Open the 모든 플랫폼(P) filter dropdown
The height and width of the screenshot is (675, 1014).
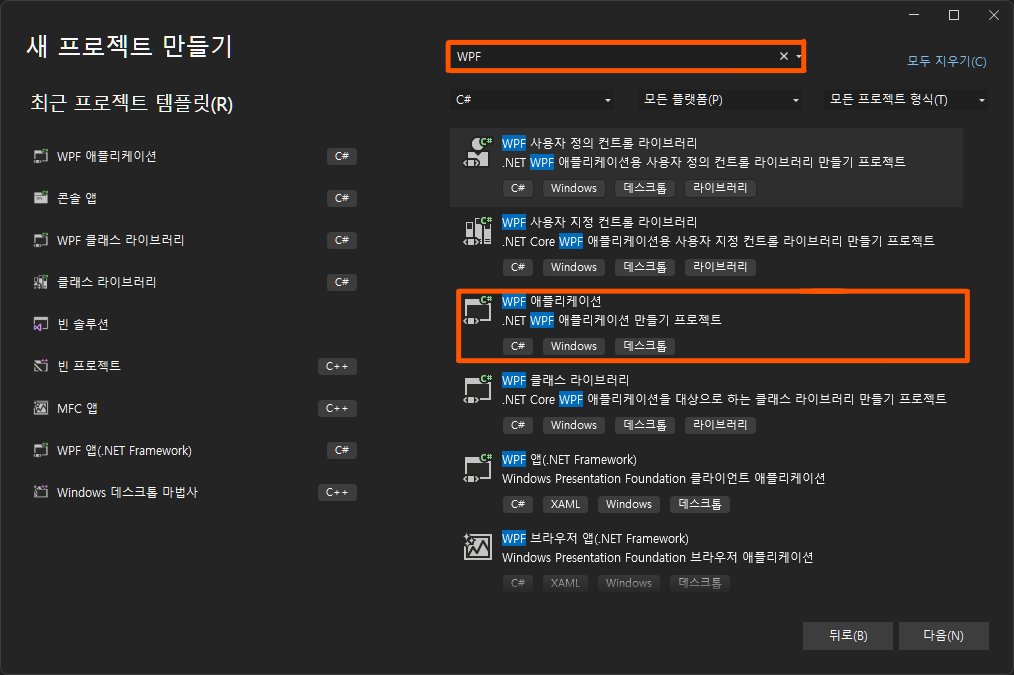coord(720,100)
